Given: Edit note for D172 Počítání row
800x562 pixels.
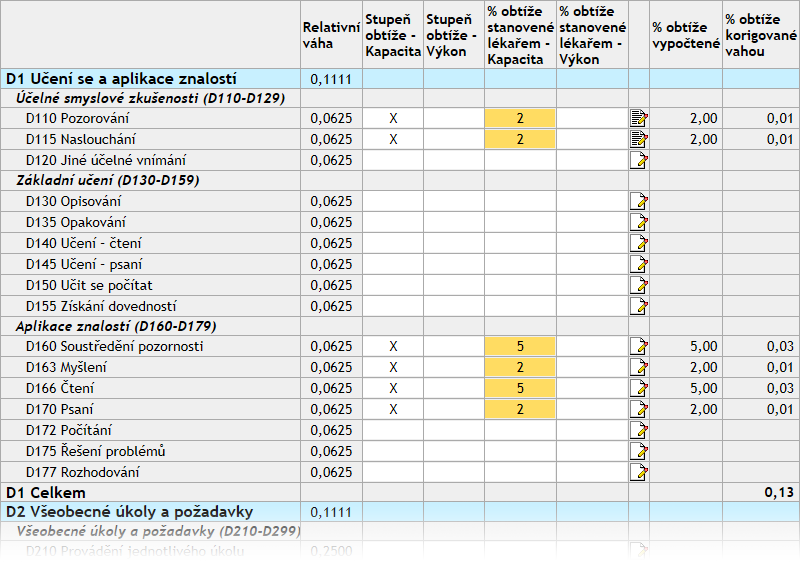Looking at the screenshot, I should (639, 430).
